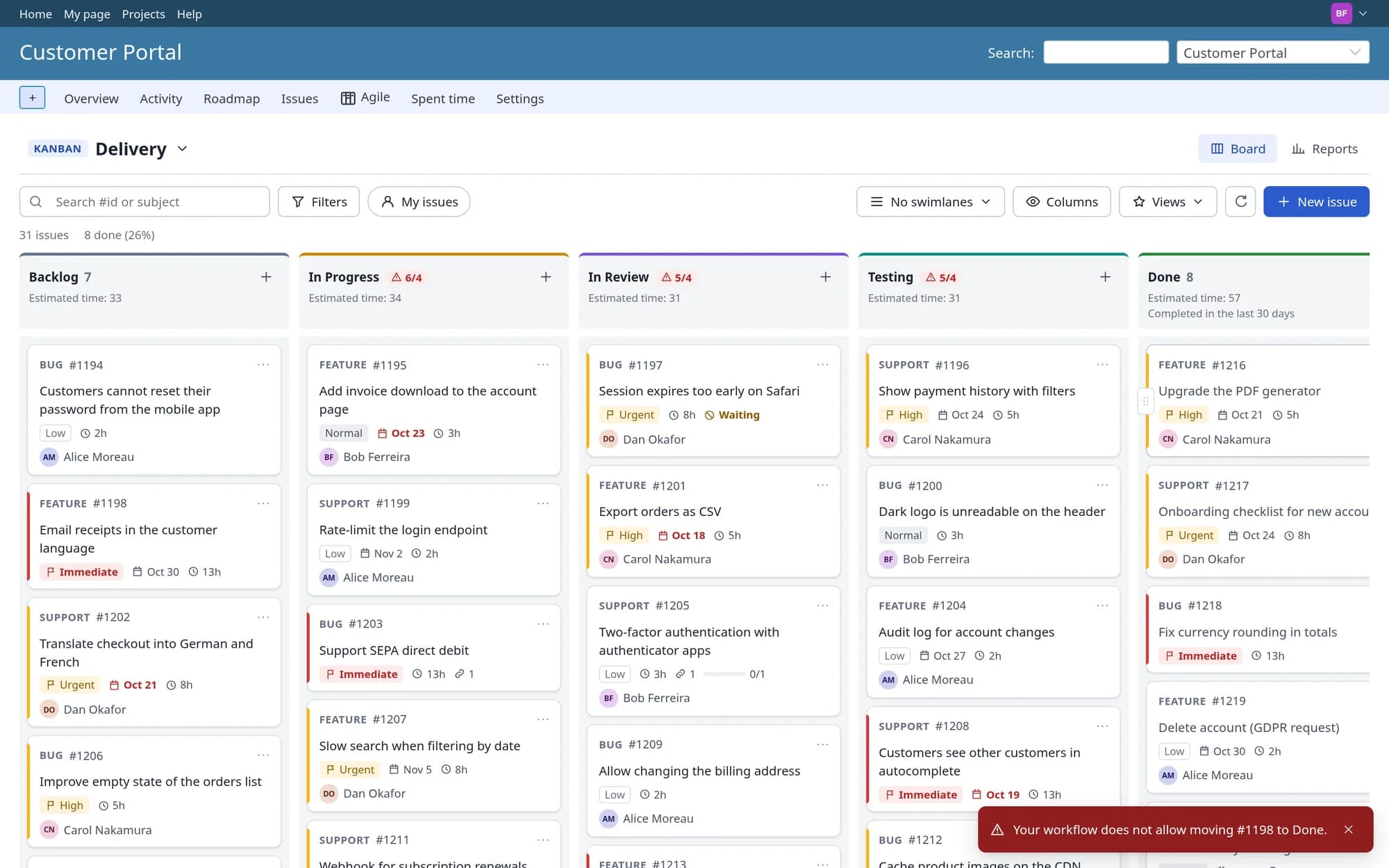This screenshot has height=868, width=1389.
Task: Open the Views dropdown
Action: pyautogui.click(x=1167, y=201)
